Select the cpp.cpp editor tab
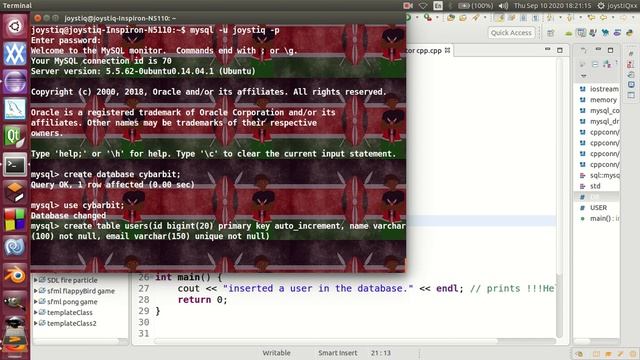640x360 pixels. tap(423, 51)
